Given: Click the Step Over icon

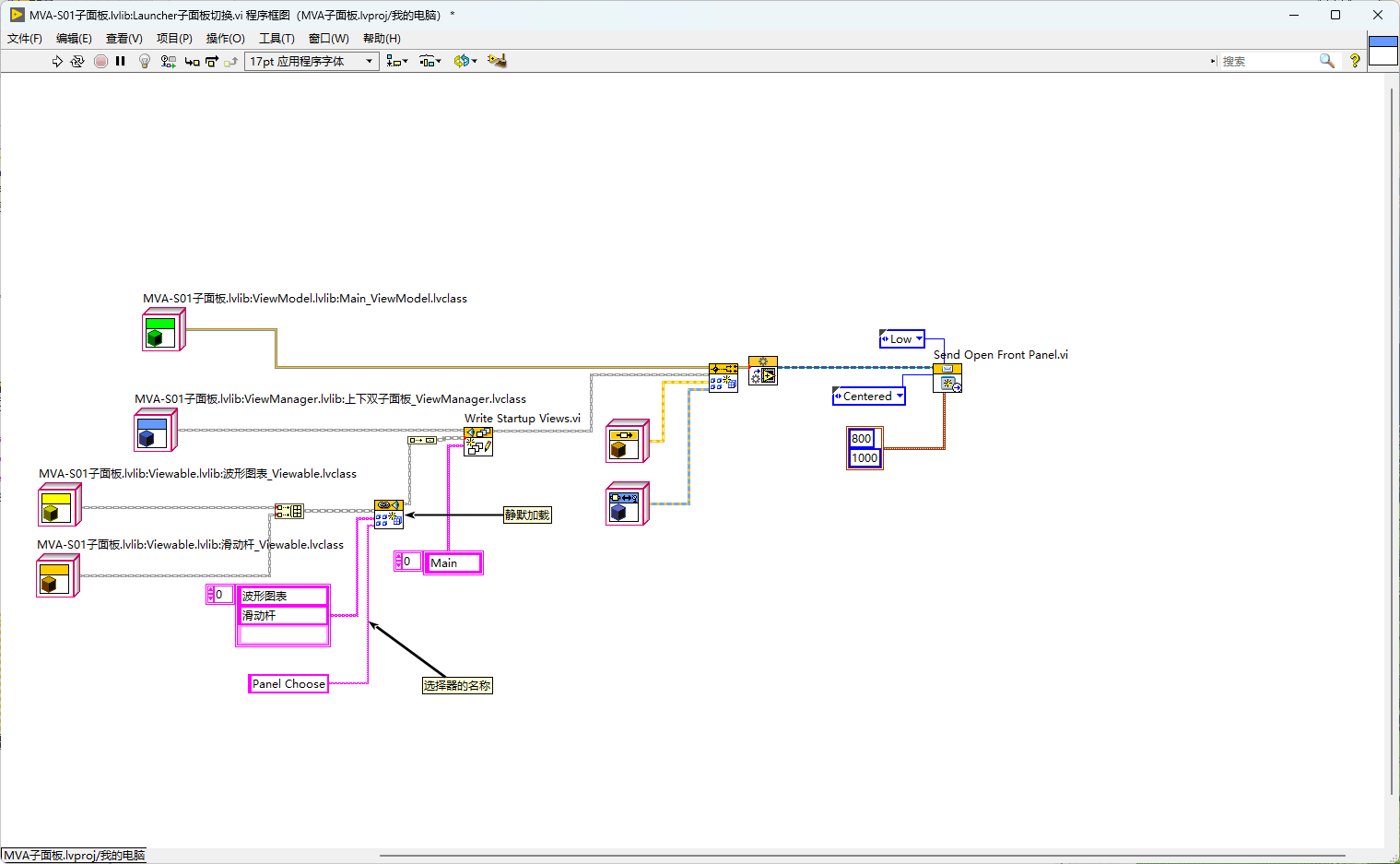Looking at the screenshot, I should [212, 61].
